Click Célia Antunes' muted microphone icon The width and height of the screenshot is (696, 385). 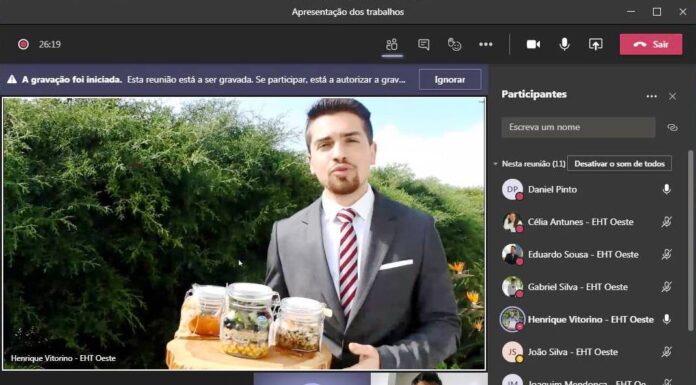[x=666, y=222]
